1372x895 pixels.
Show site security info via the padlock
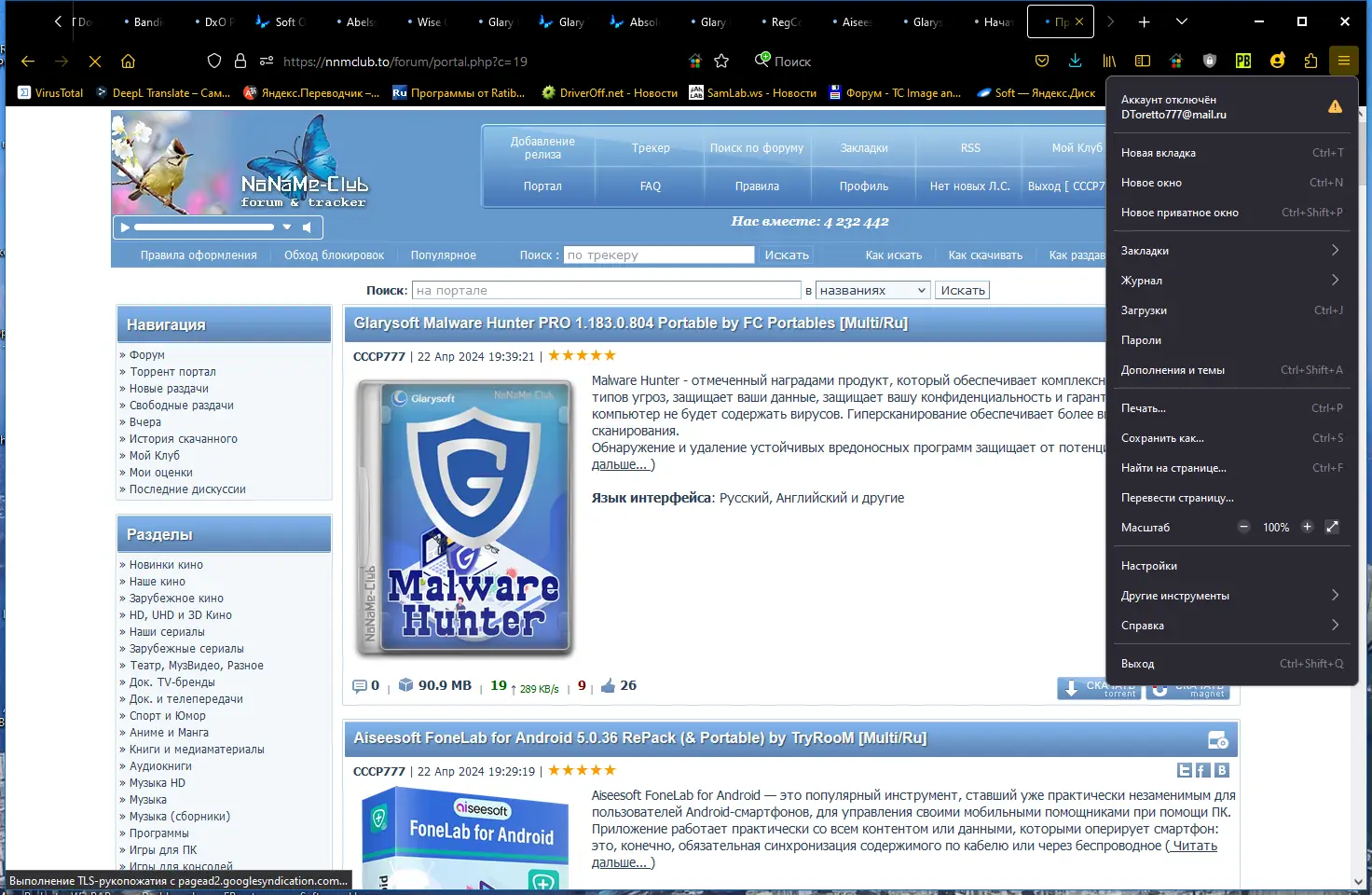click(x=240, y=62)
